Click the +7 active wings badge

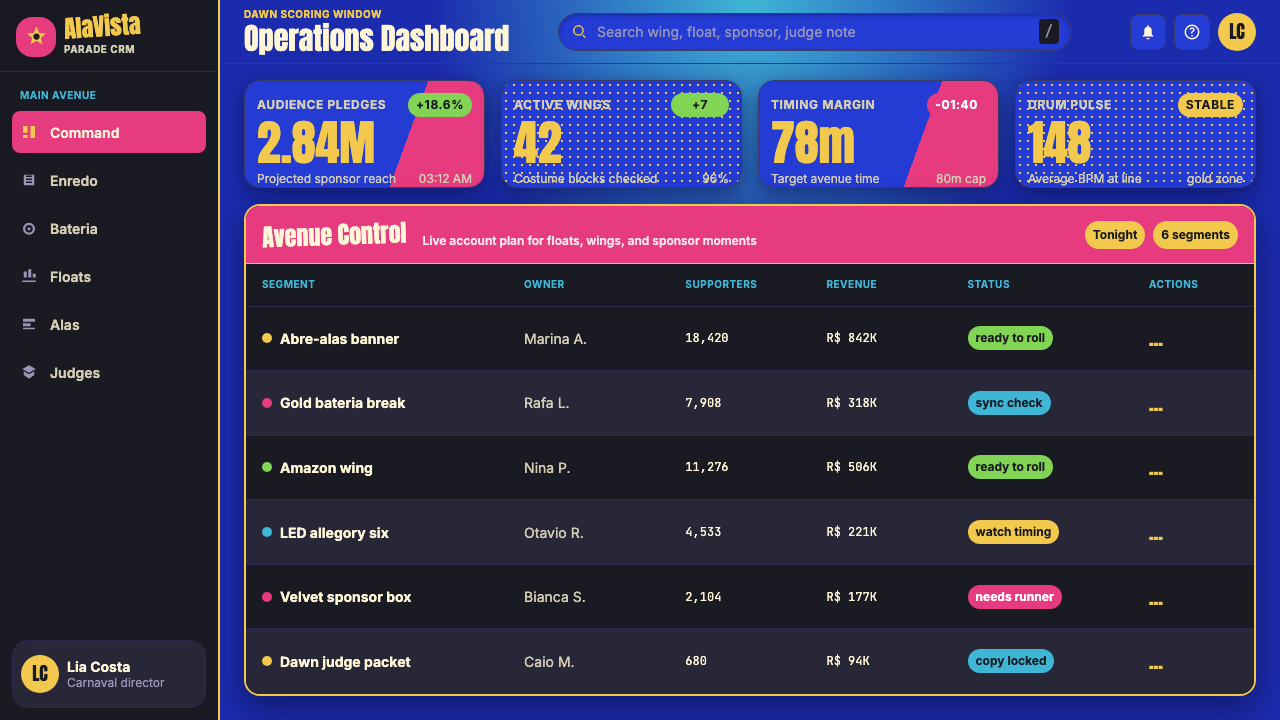(700, 105)
